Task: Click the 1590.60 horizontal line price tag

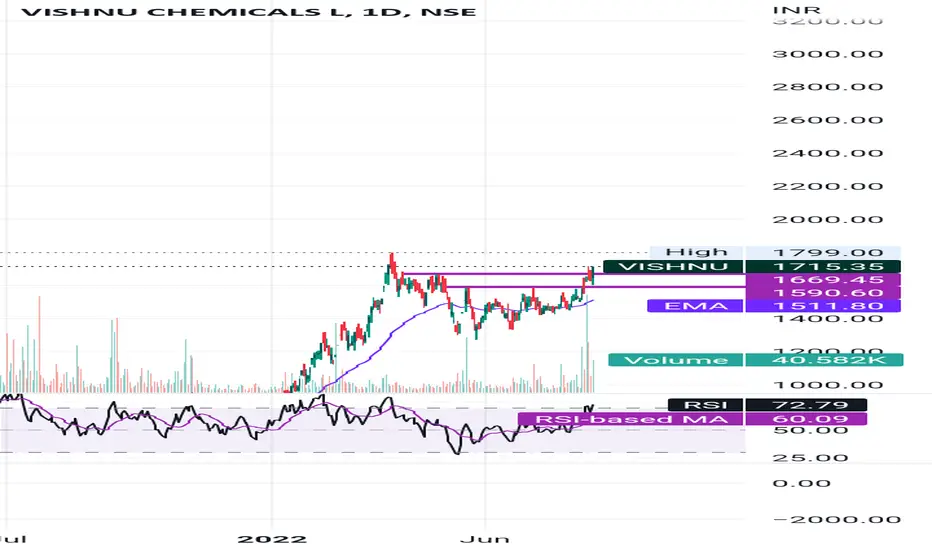Action: point(823,293)
